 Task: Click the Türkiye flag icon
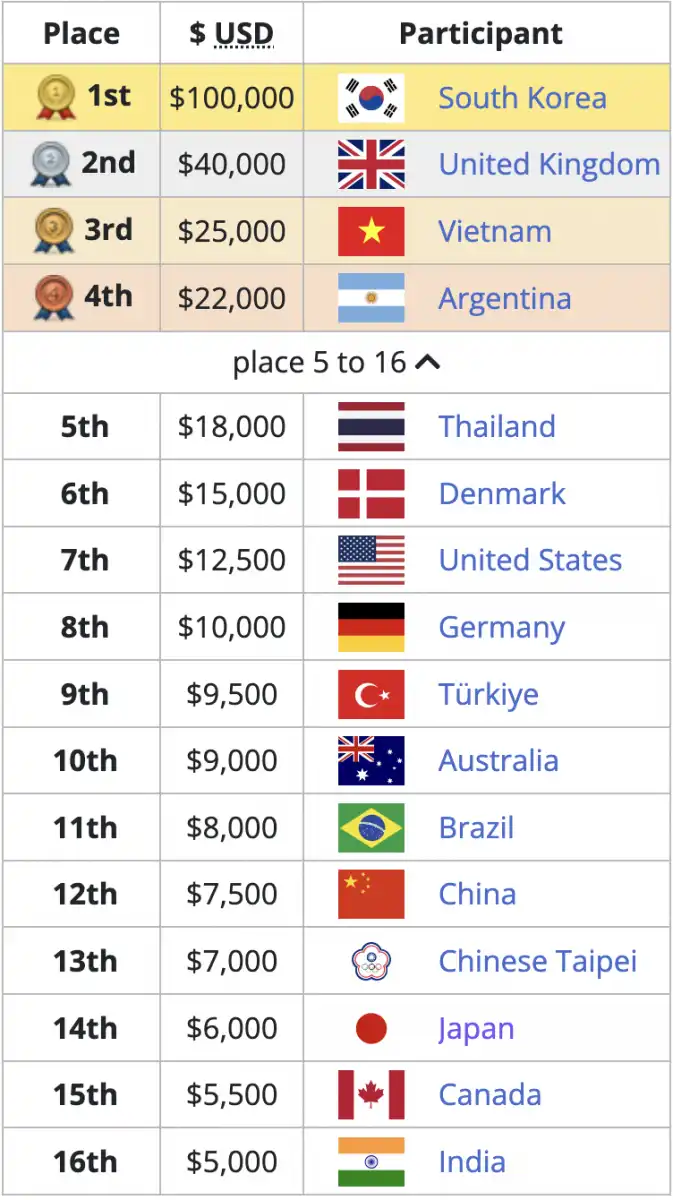tap(371, 694)
